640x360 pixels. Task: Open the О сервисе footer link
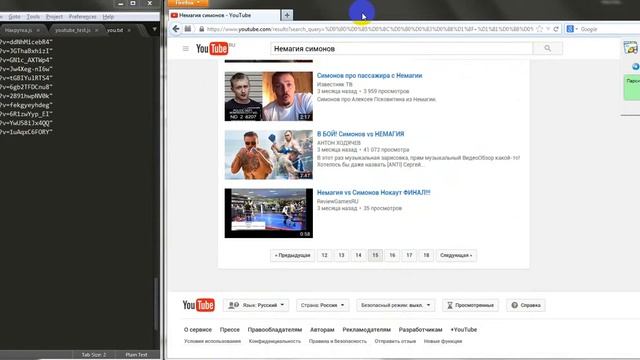click(198, 329)
